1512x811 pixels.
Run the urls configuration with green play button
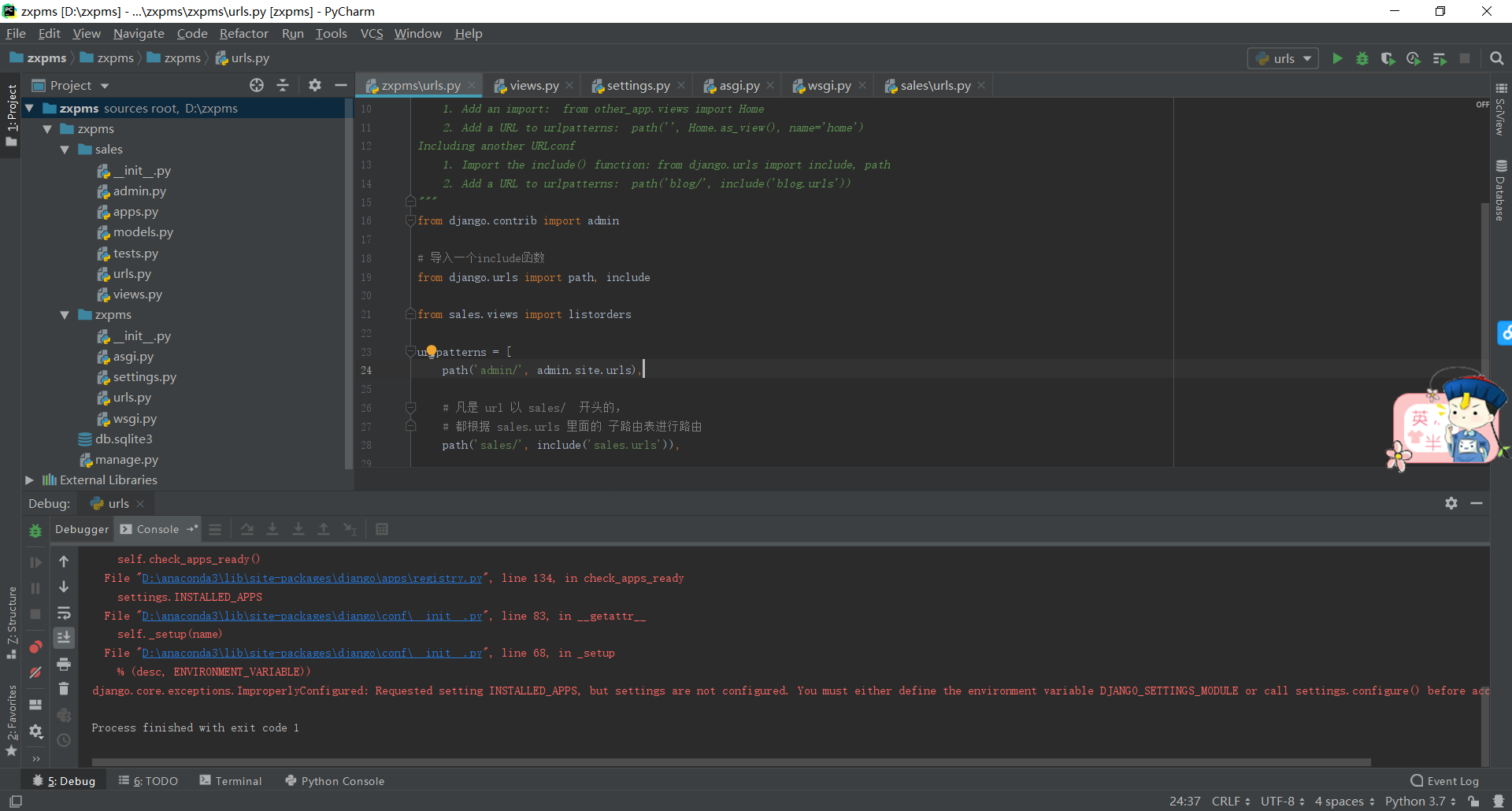click(1336, 58)
